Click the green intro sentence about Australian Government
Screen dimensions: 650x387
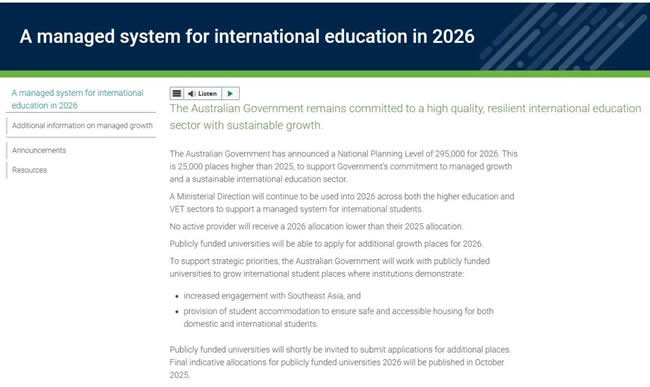pyautogui.click(x=405, y=116)
